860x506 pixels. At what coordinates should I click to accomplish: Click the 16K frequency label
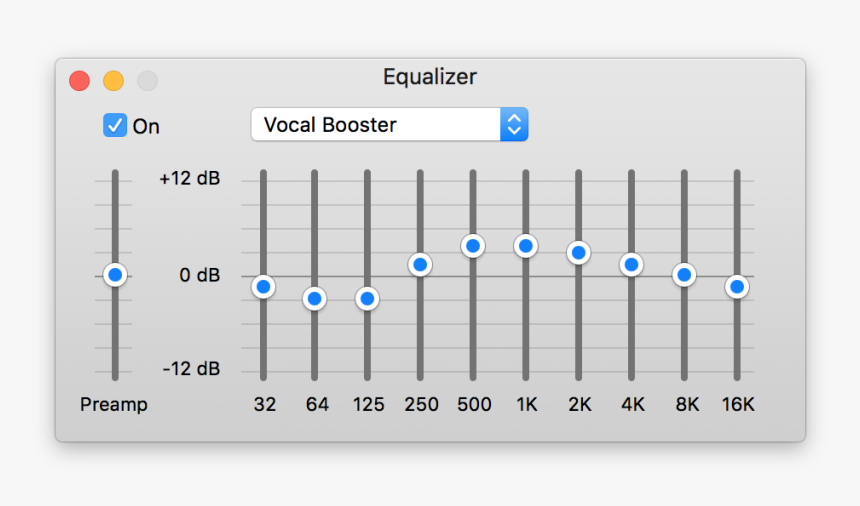coord(738,405)
